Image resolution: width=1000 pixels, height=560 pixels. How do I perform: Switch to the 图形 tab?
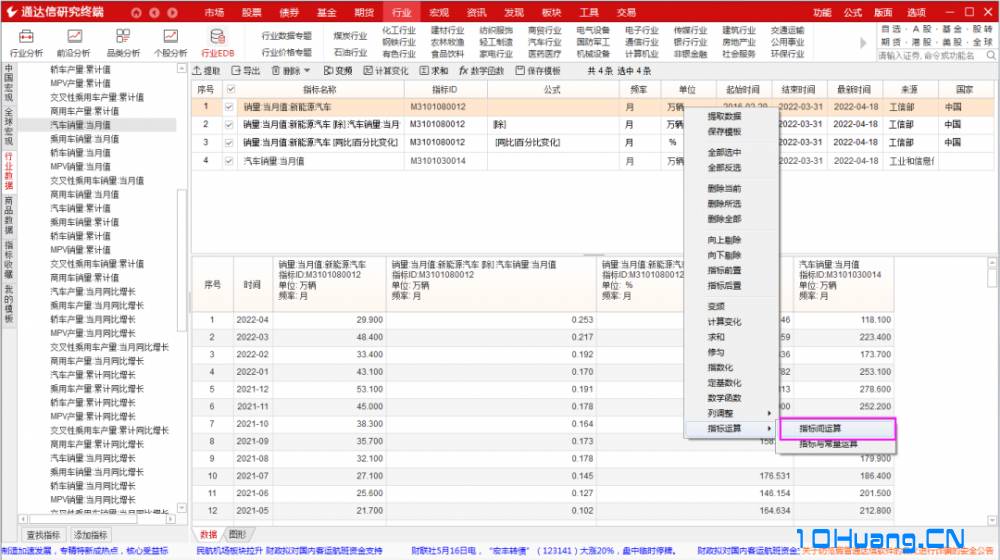237,534
